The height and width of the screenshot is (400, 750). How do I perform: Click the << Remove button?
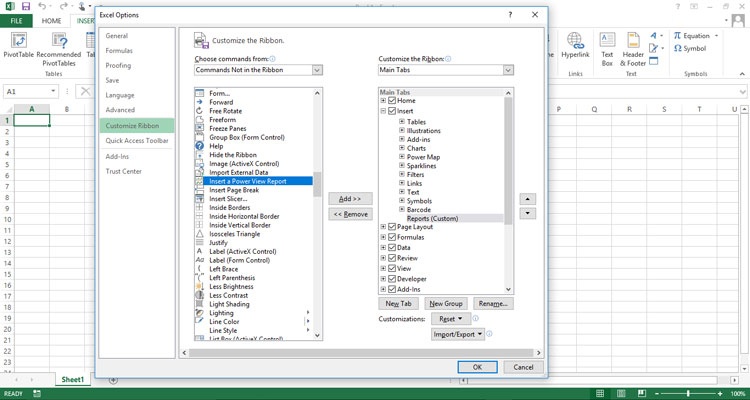(350, 214)
